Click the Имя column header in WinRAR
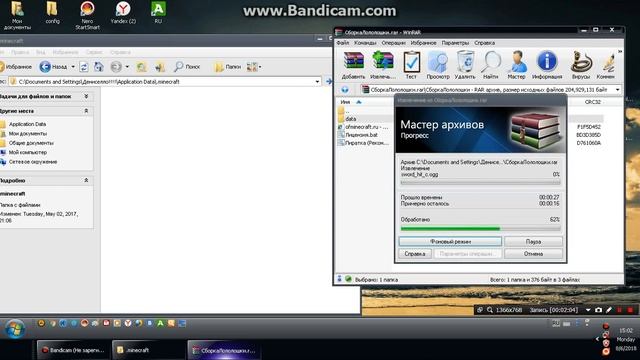 pyautogui.click(x=345, y=102)
